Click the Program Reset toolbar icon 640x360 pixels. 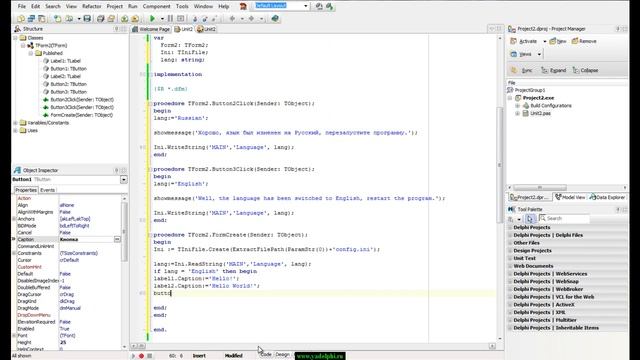click(180, 18)
